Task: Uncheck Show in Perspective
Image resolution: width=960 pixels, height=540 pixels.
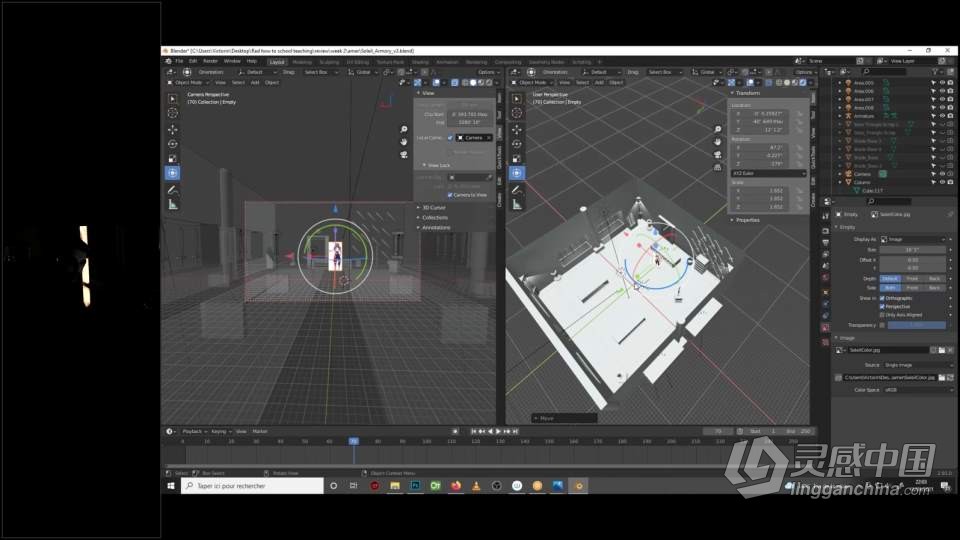Action: pos(882,306)
